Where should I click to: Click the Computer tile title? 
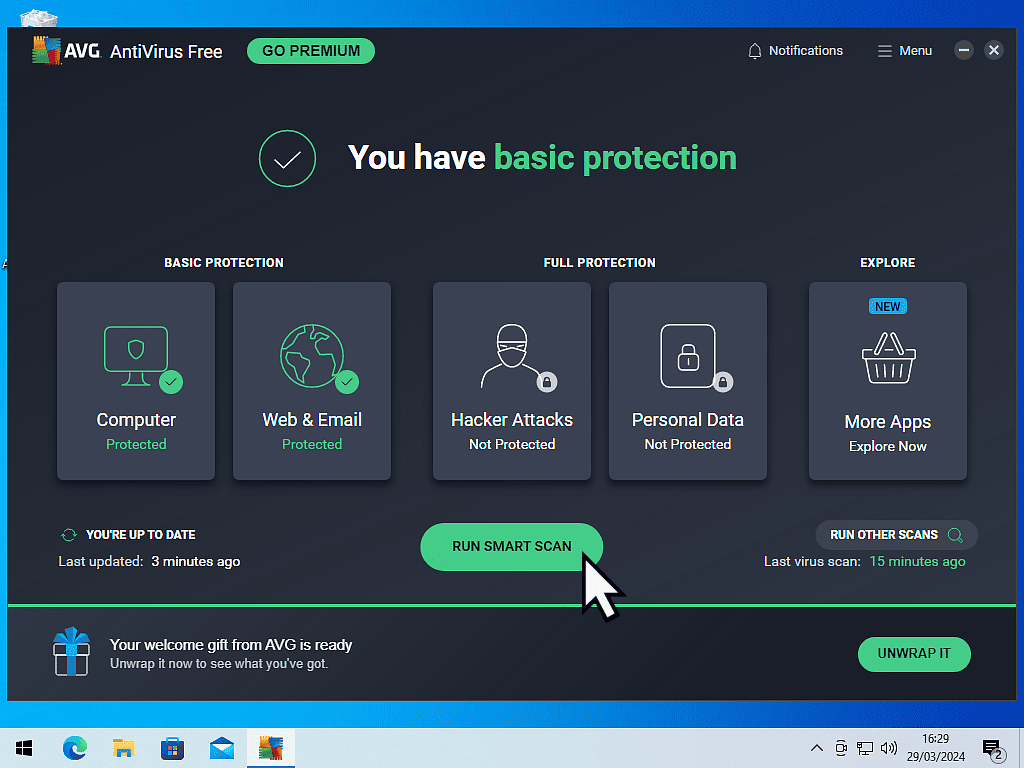click(x=136, y=420)
